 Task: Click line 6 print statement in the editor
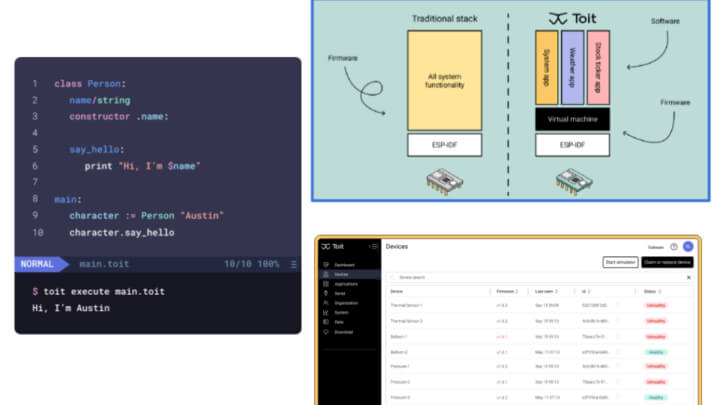coord(142,166)
